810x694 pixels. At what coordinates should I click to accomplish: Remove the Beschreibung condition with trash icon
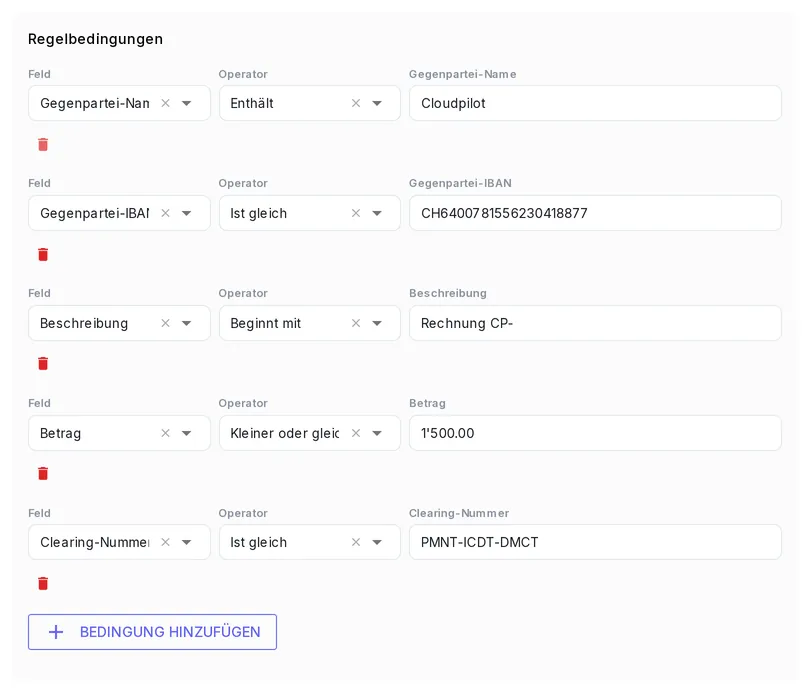pyautogui.click(x=43, y=364)
